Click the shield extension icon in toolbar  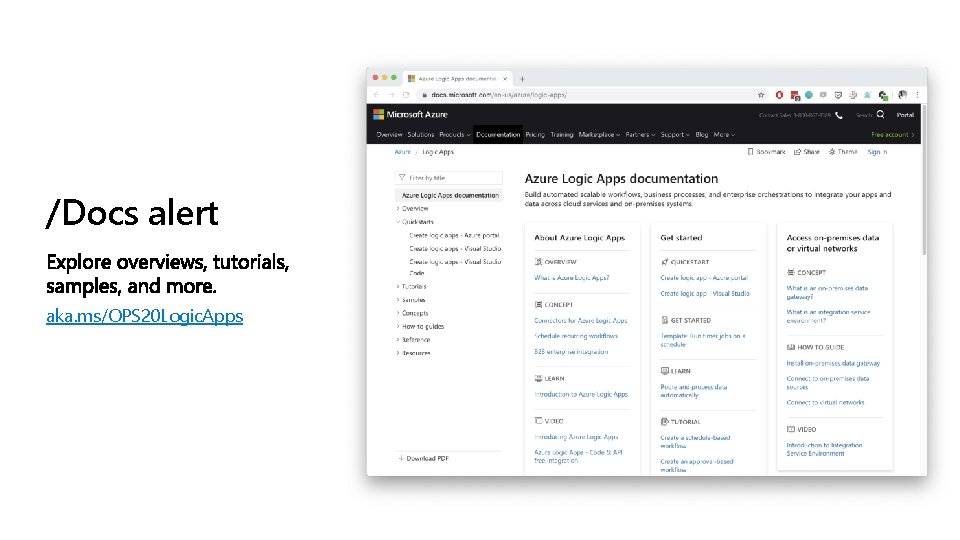click(838, 95)
